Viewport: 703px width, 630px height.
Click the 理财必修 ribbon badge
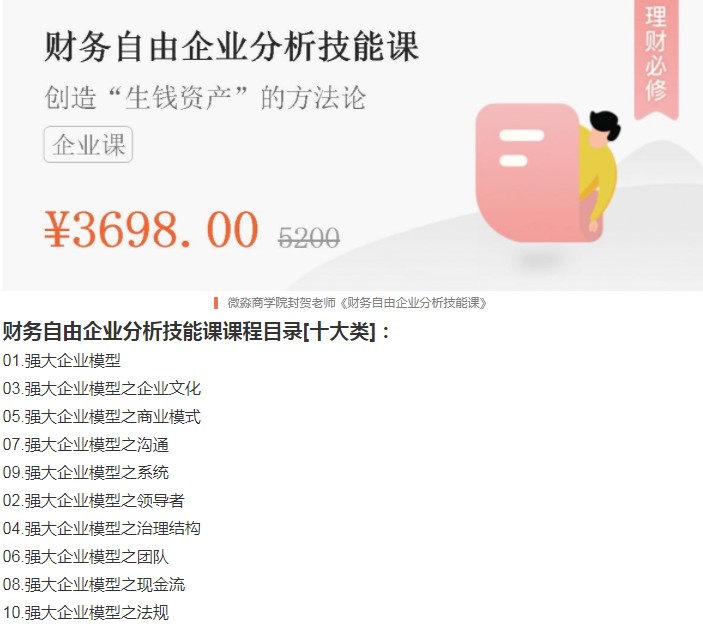click(656, 59)
